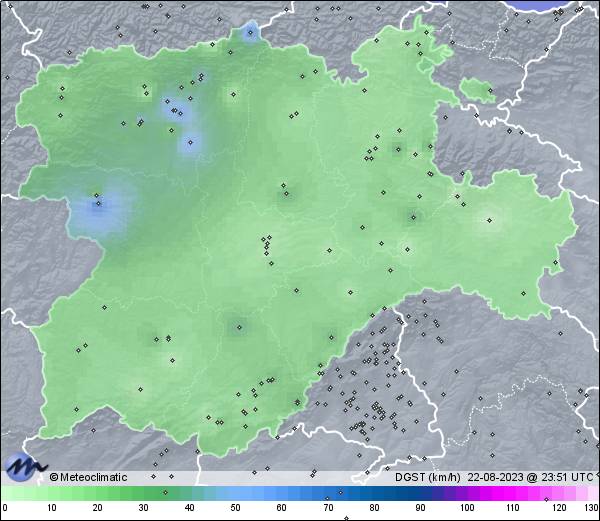Click the teal scale segment above 40
Viewport: 600px width, 521px height.
click(x=190, y=493)
